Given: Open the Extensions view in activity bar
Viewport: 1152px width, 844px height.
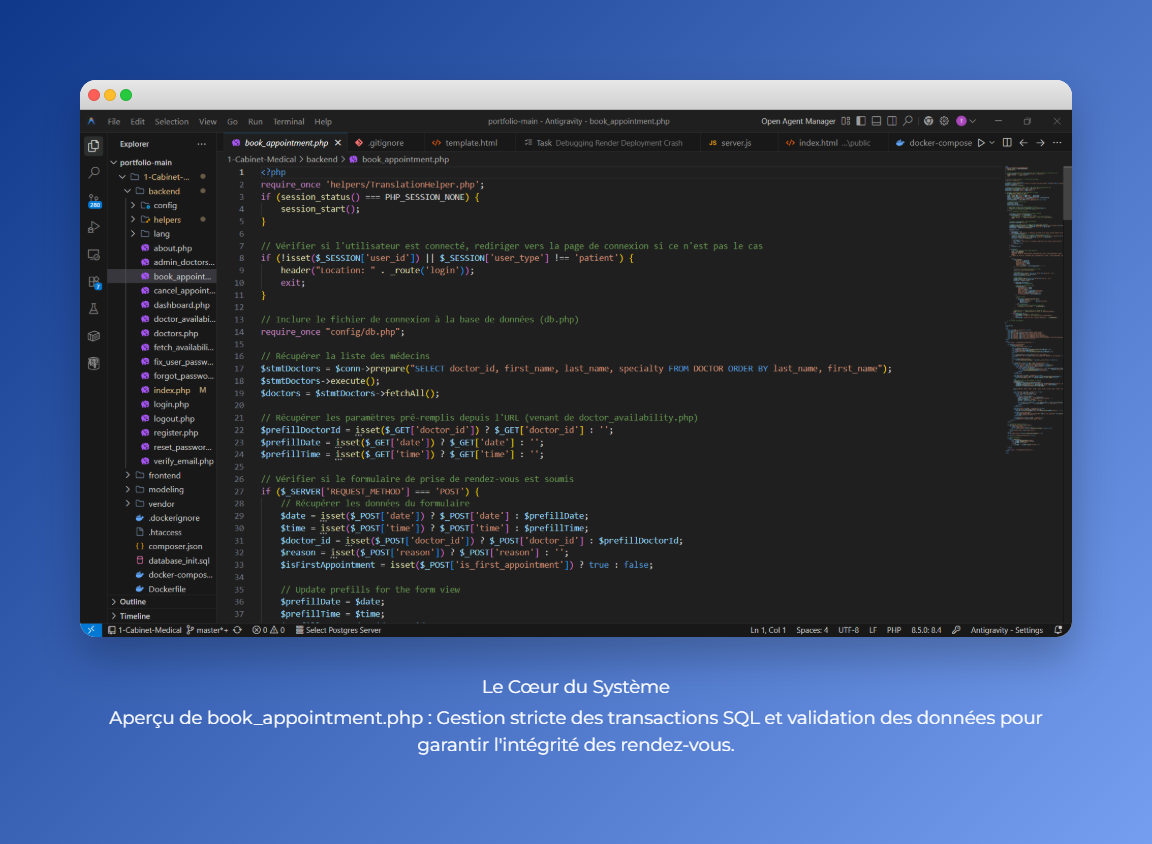Looking at the screenshot, I should [94, 282].
